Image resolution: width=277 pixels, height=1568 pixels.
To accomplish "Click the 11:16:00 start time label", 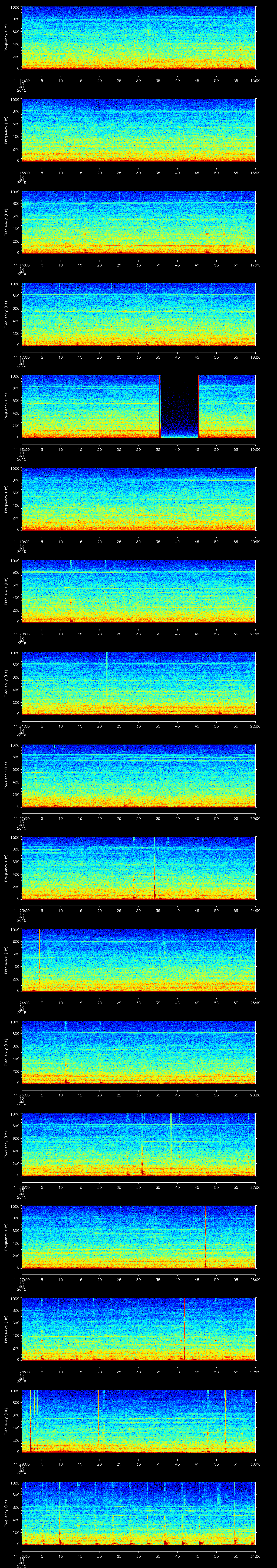I will click(x=21, y=265).
